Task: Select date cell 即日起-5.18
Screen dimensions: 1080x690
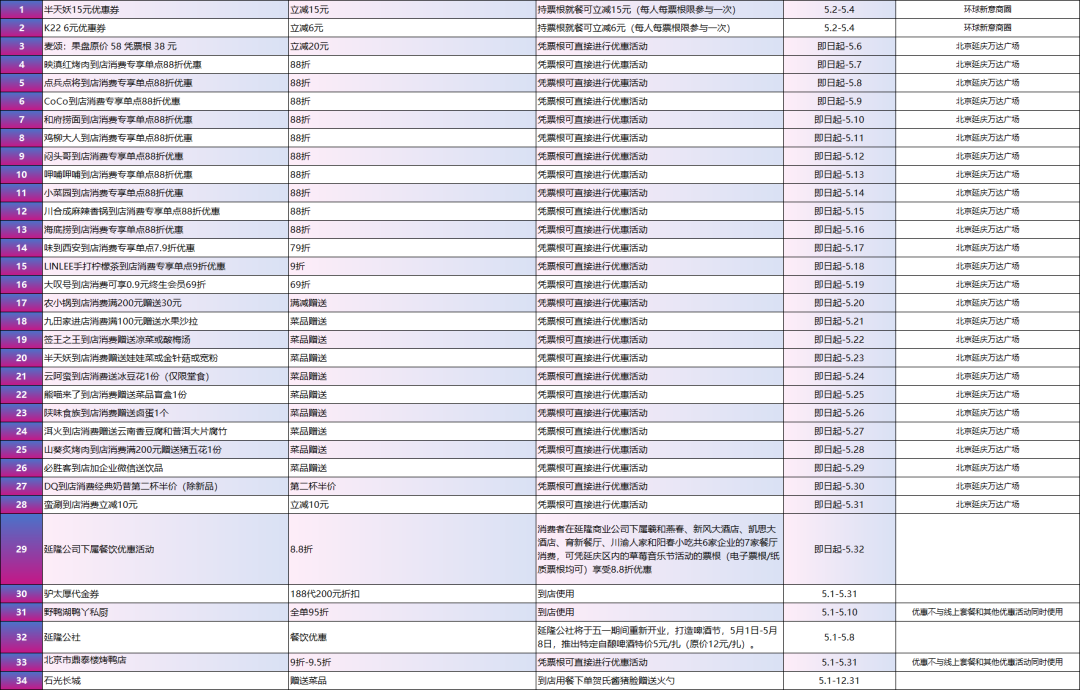Action: [x=838, y=266]
